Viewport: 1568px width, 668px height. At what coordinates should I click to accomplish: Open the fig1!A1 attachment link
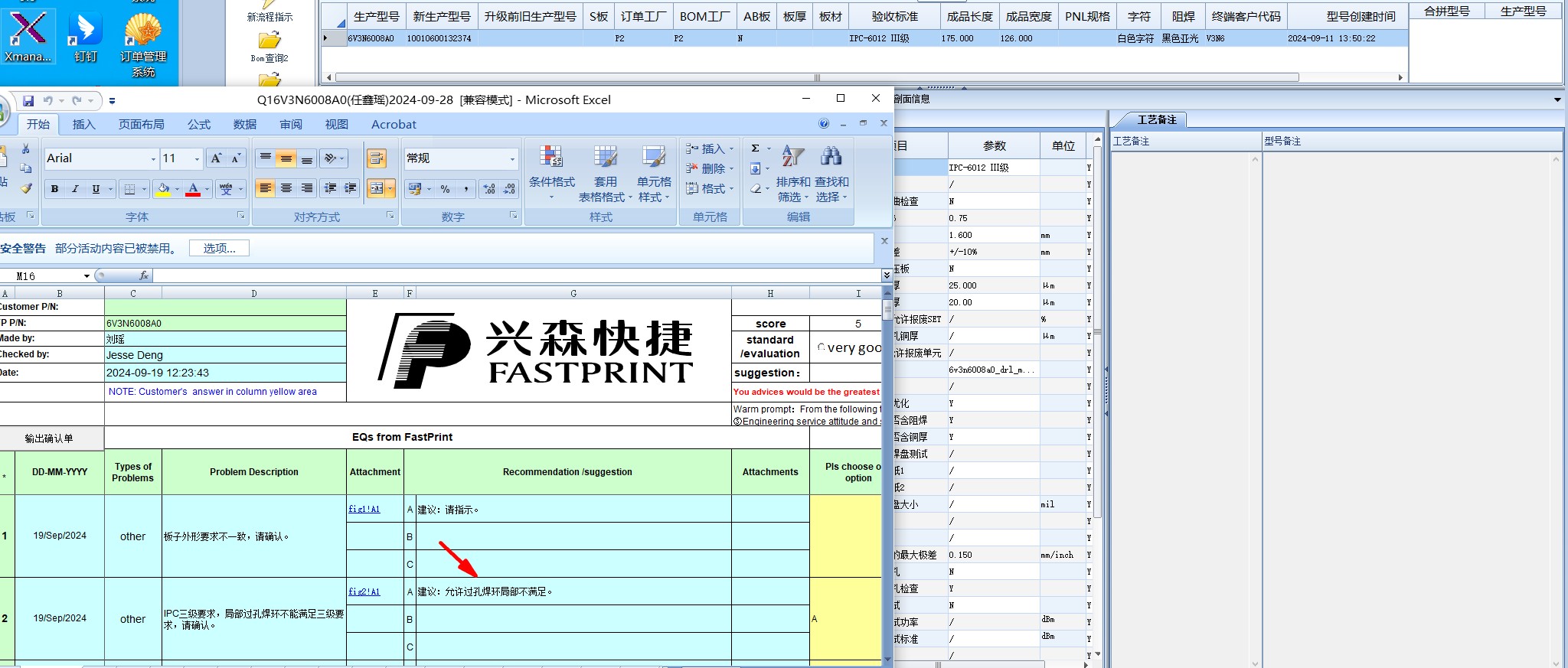(364, 509)
